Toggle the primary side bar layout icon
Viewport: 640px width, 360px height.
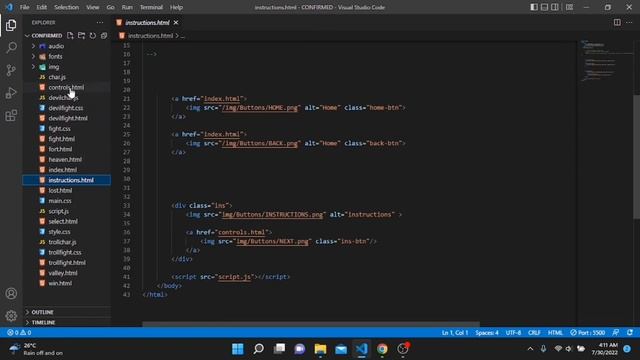pos(534,7)
